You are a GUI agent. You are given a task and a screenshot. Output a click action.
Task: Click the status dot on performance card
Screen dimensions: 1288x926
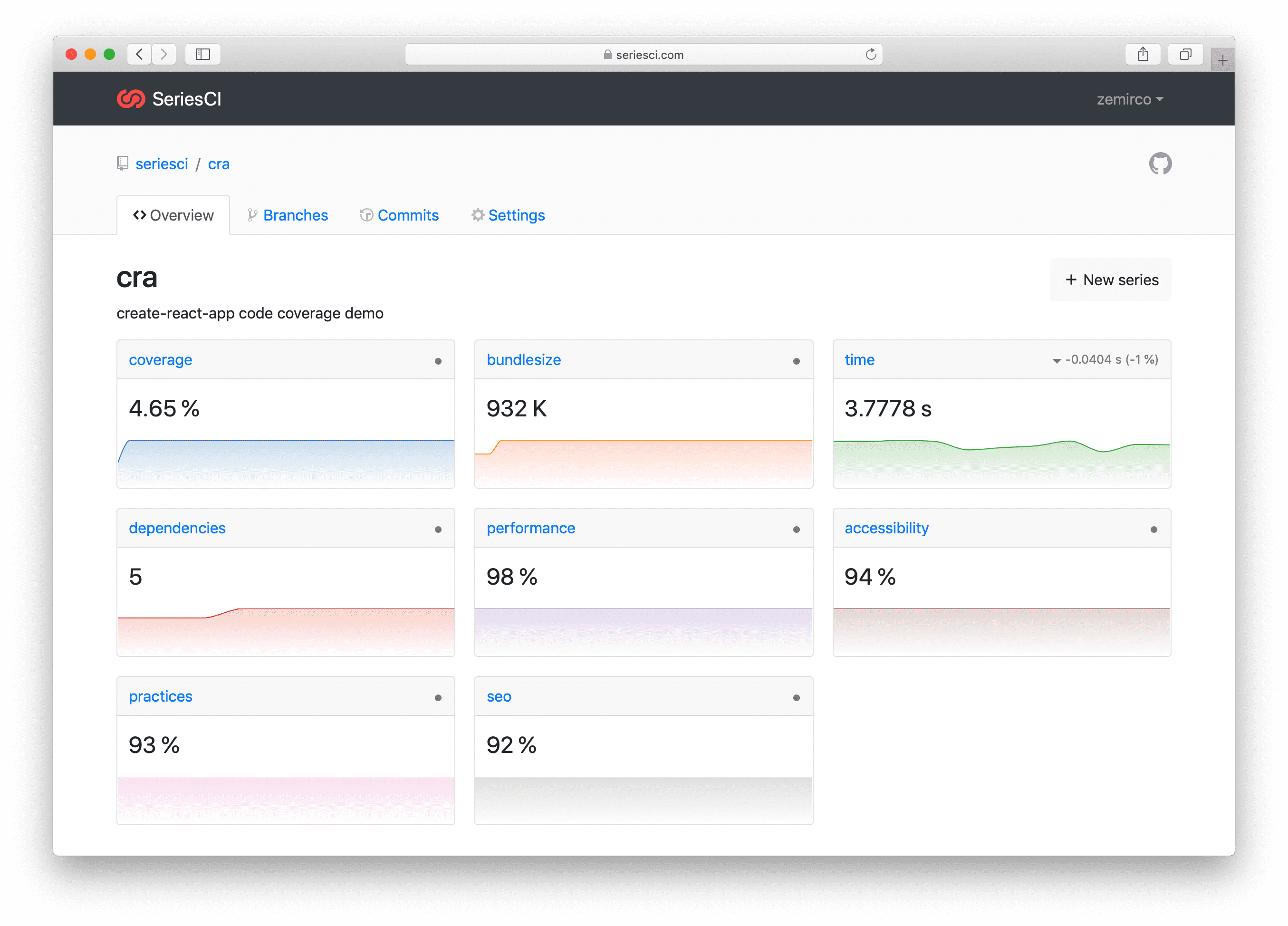(x=796, y=530)
